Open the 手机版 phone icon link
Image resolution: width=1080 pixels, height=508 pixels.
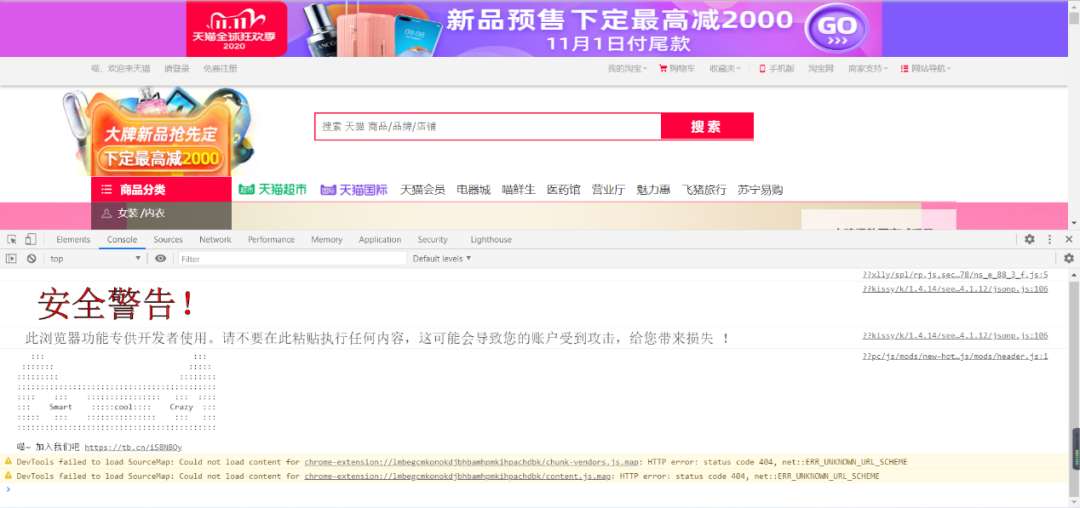coord(762,69)
